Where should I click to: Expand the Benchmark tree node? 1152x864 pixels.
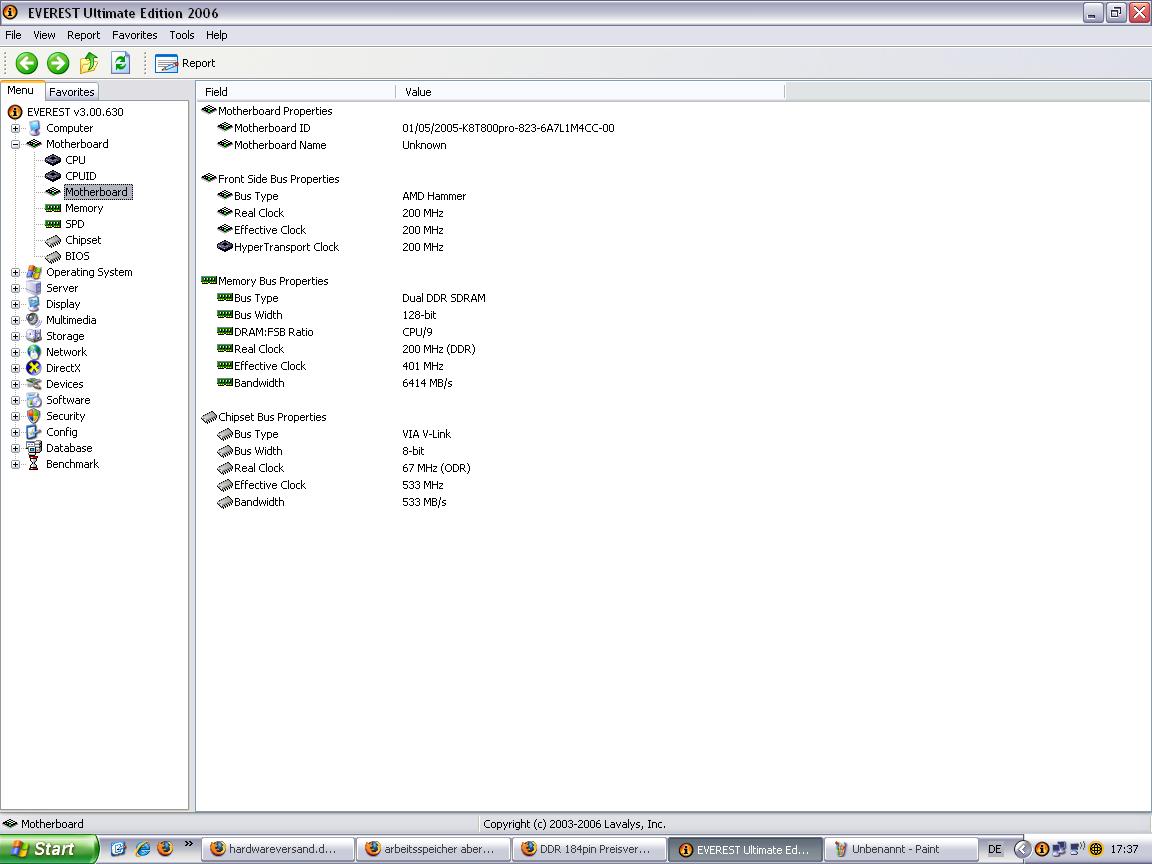15,464
